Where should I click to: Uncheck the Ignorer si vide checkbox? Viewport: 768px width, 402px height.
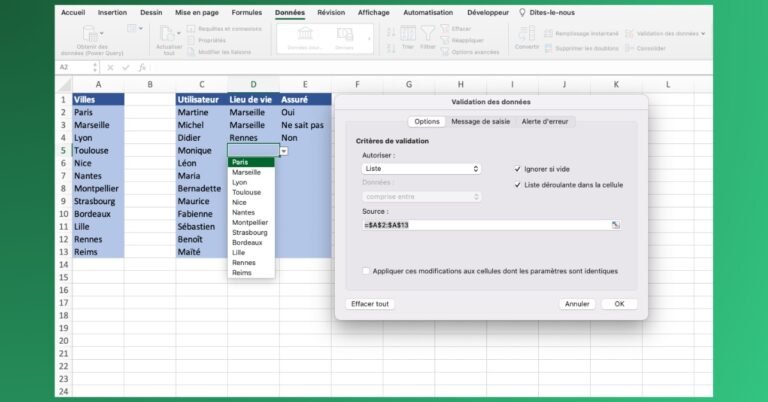coord(517,169)
